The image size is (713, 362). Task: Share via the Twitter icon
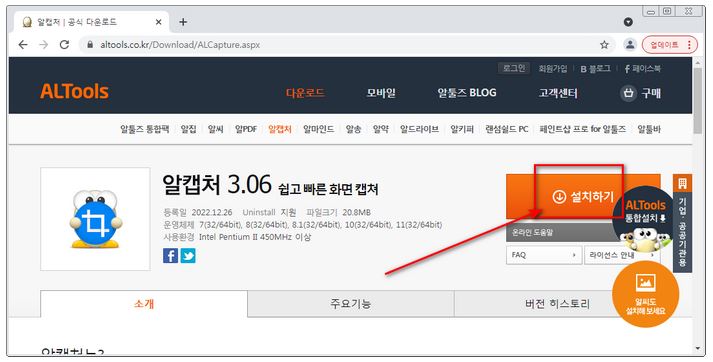(188, 256)
